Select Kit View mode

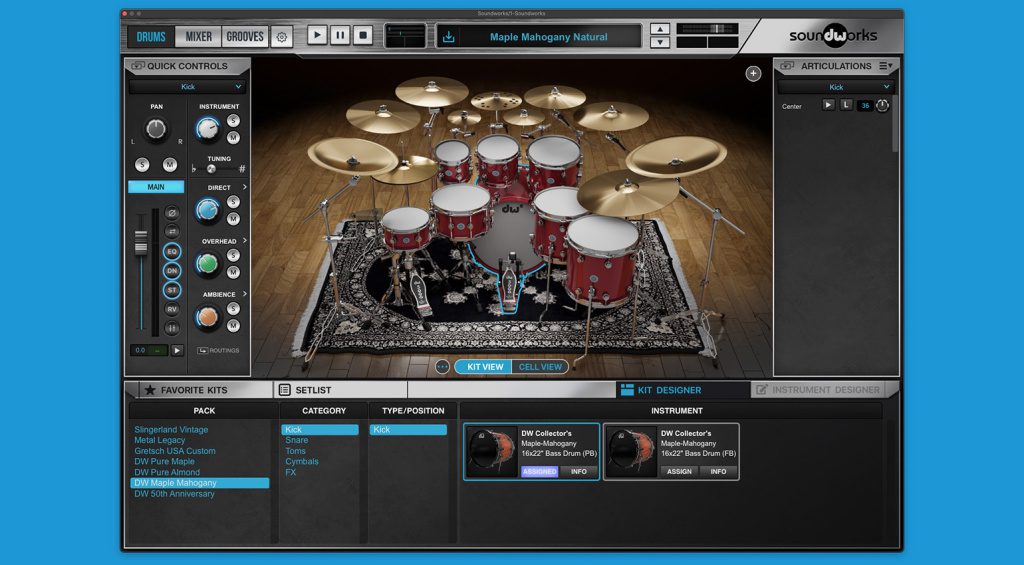[485, 367]
